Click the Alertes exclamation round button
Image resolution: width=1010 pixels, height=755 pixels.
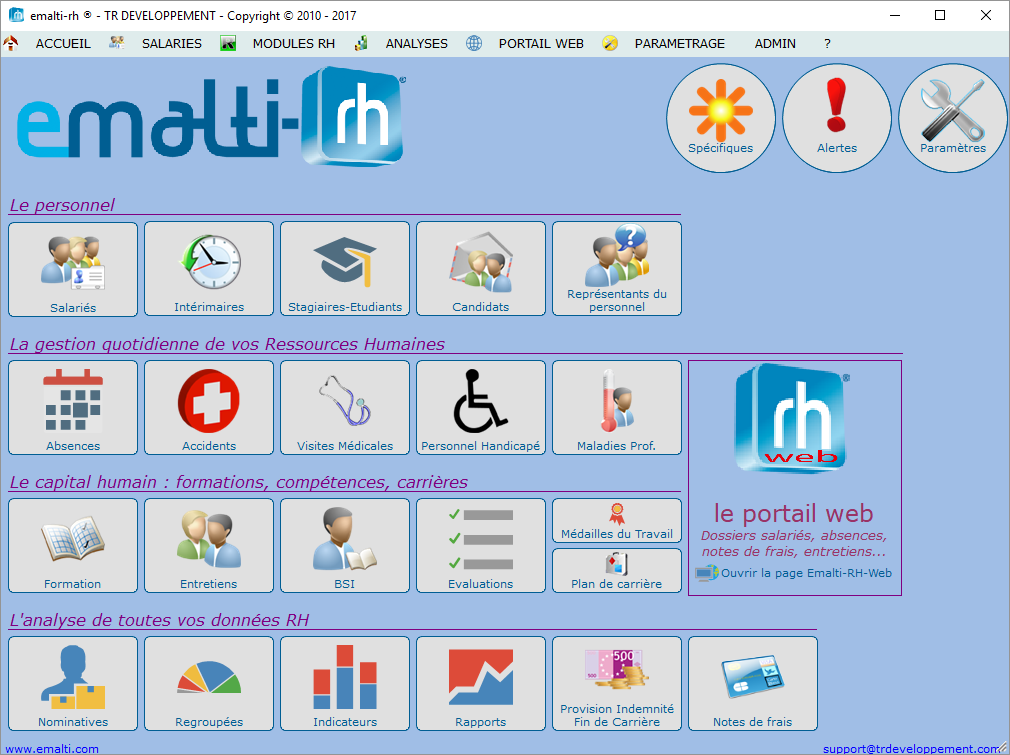point(837,118)
